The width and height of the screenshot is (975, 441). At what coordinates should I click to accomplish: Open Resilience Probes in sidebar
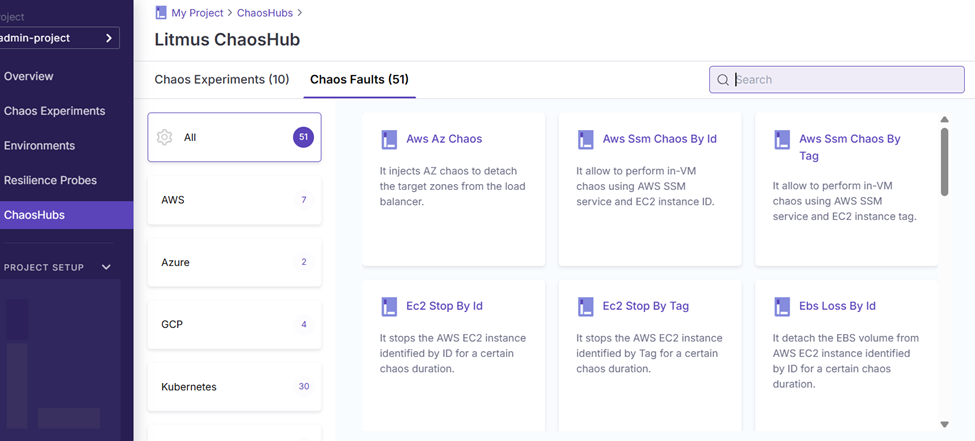pyautogui.click(x=50, y=180)
